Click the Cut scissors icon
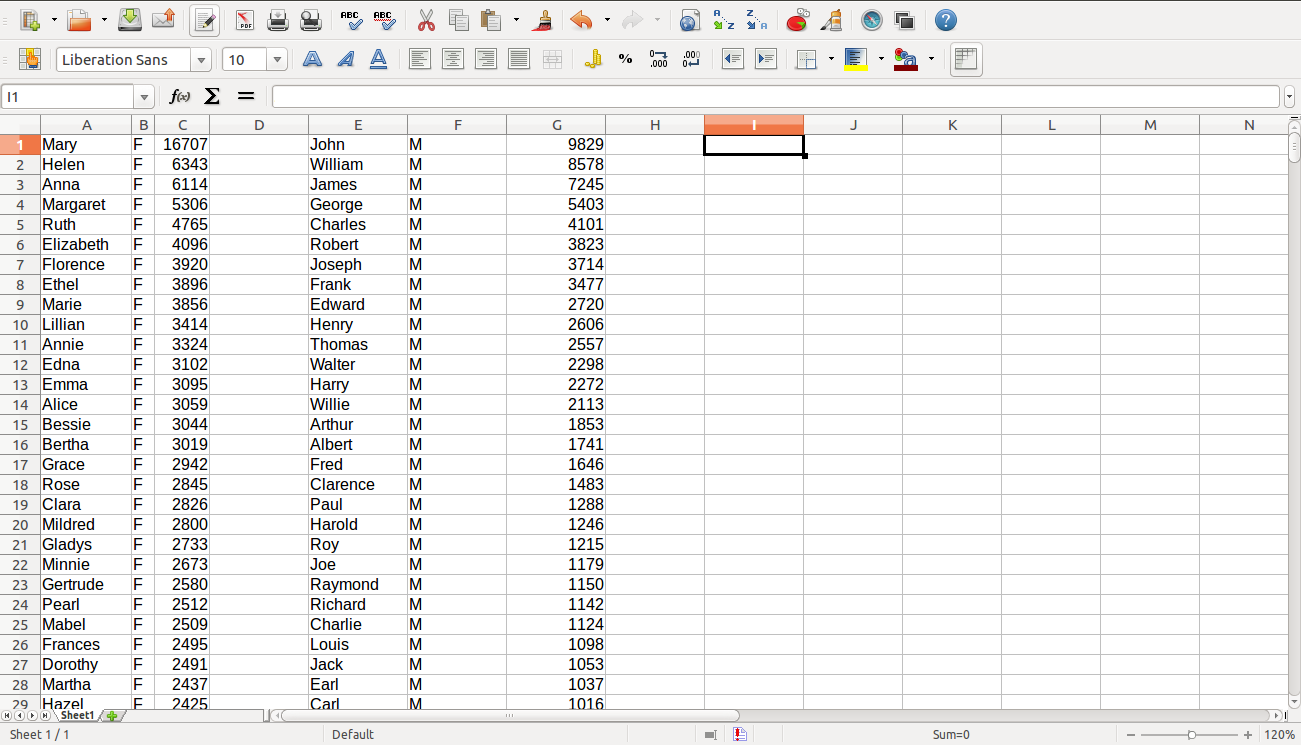Screen dimensions: 1301x745 (x=426, y=20)
